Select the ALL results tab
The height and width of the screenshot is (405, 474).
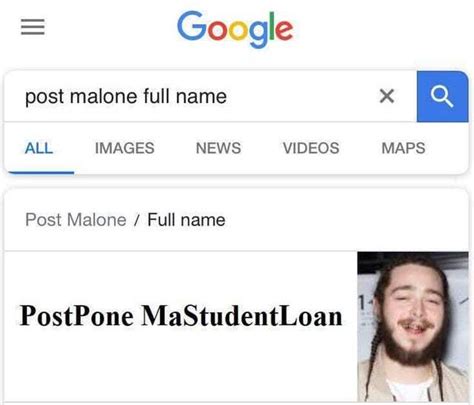39,148
